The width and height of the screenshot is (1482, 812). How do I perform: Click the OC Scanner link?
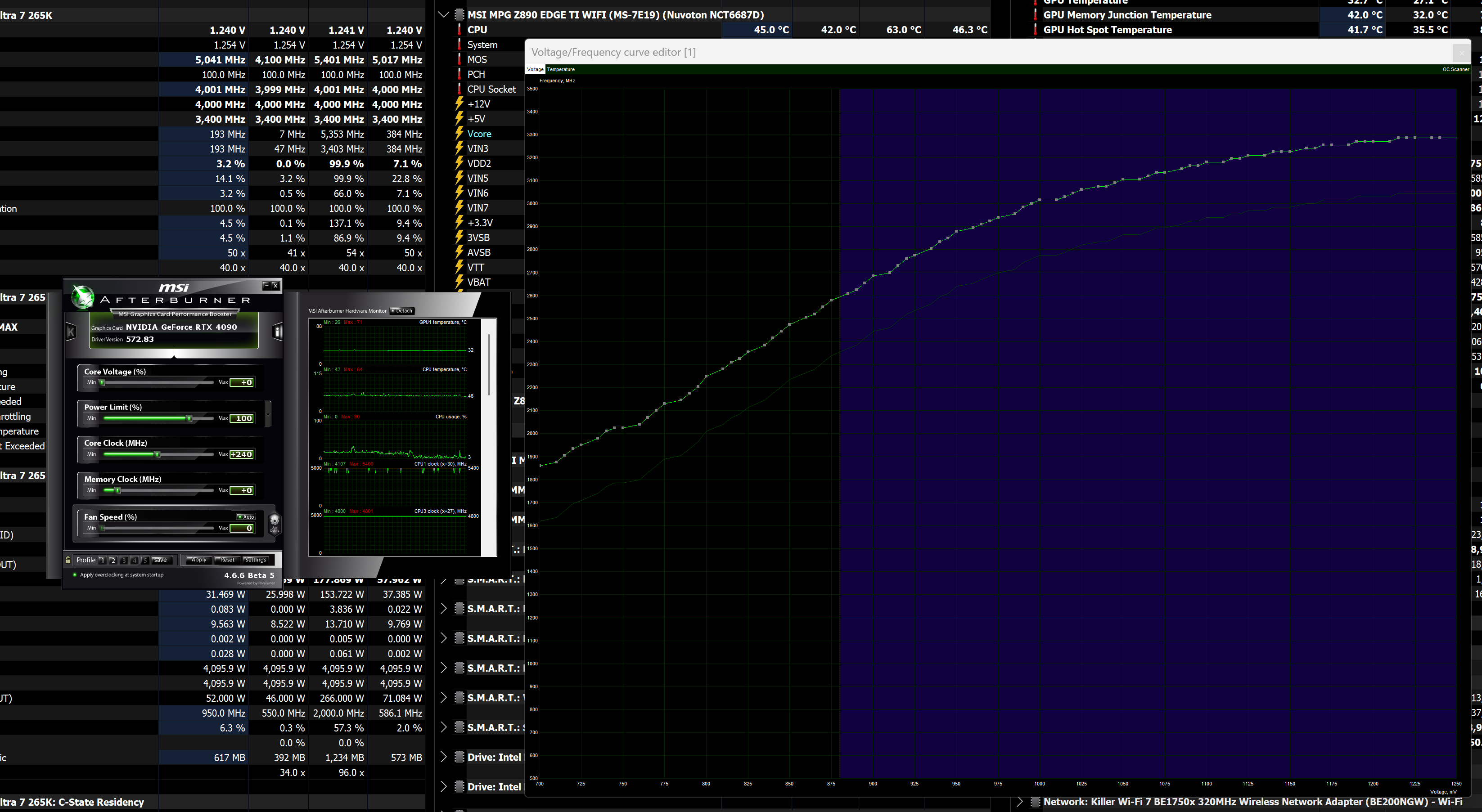pyautogui.click(x=1455, y=70)
